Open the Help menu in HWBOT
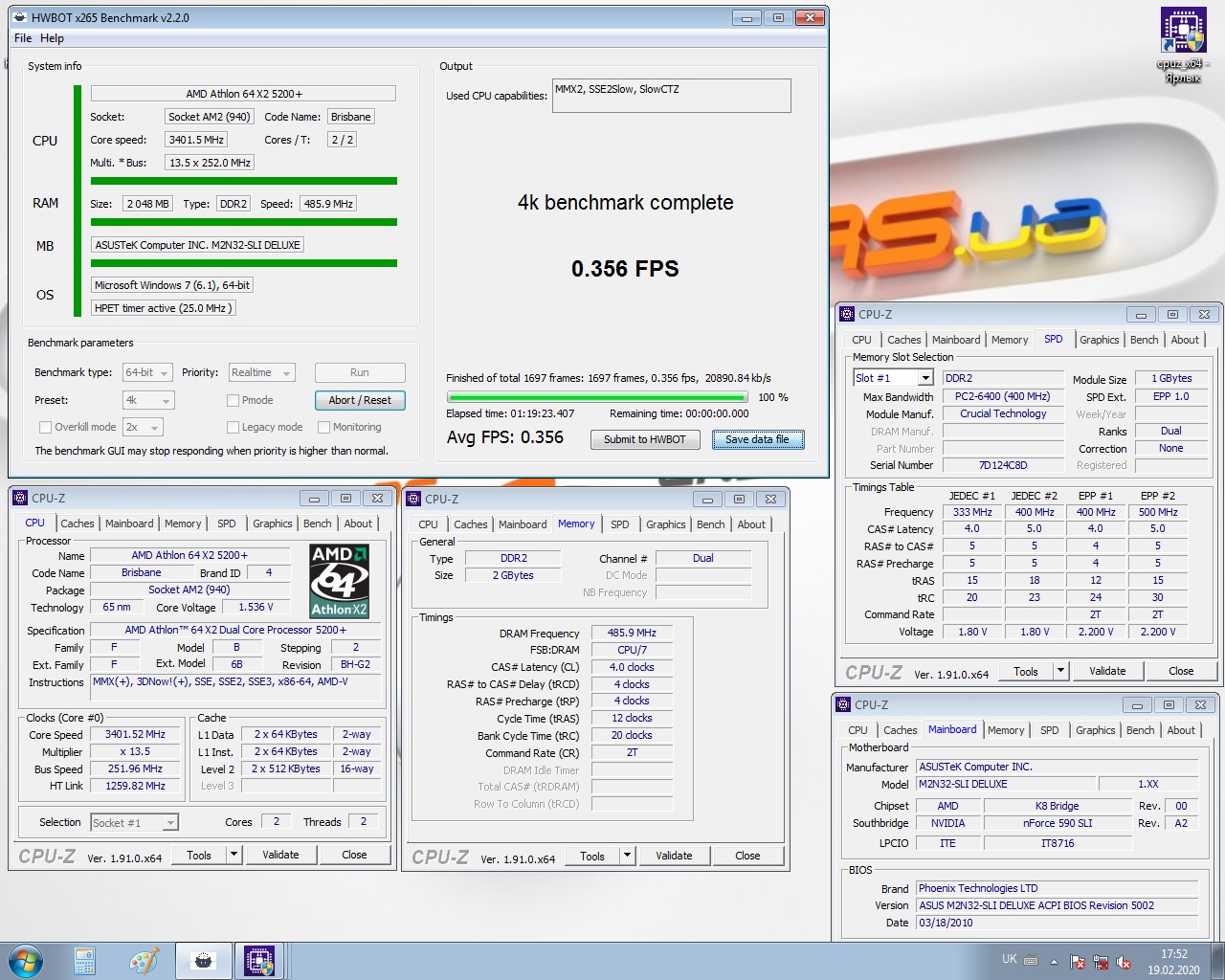 pyautogui.click(x=52, y=38)
